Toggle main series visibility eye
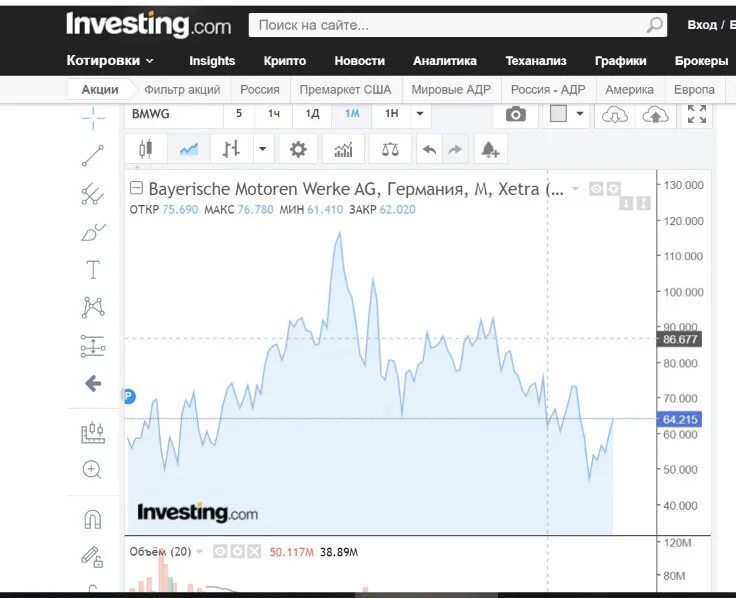This screenshot has width=736, height=598. 596,189
